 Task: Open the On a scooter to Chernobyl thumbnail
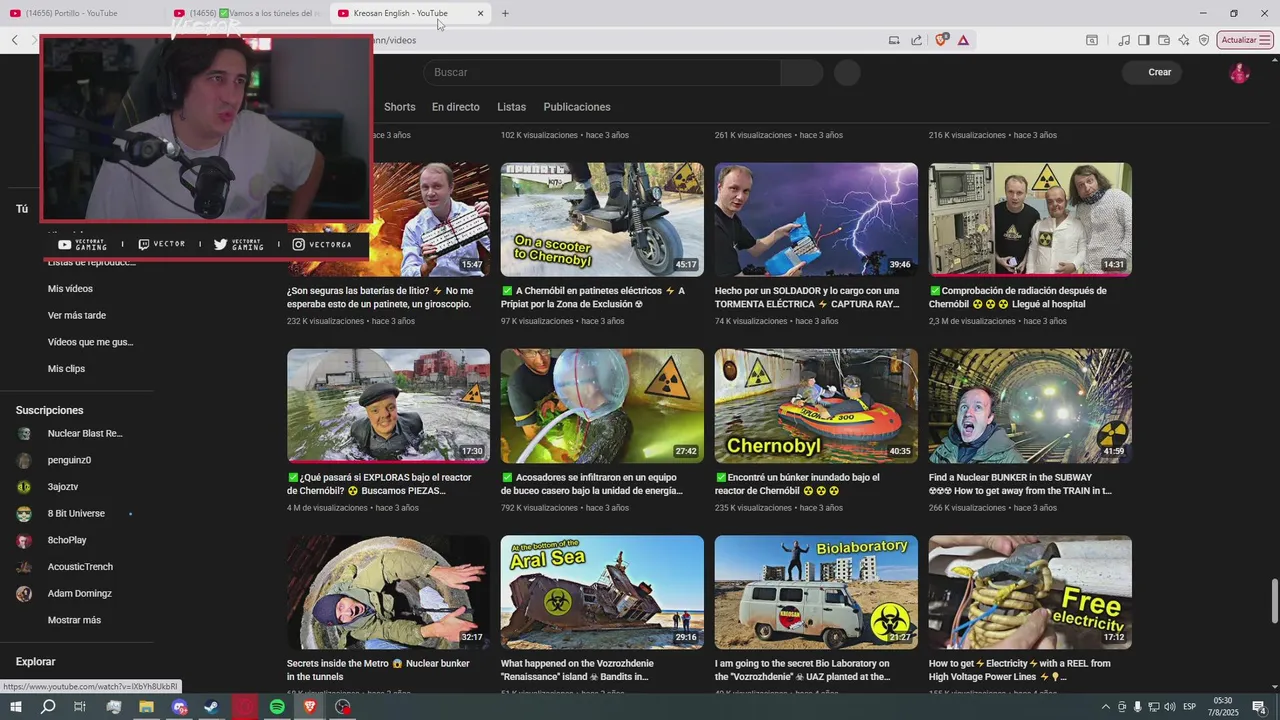(x=602, y=219)
